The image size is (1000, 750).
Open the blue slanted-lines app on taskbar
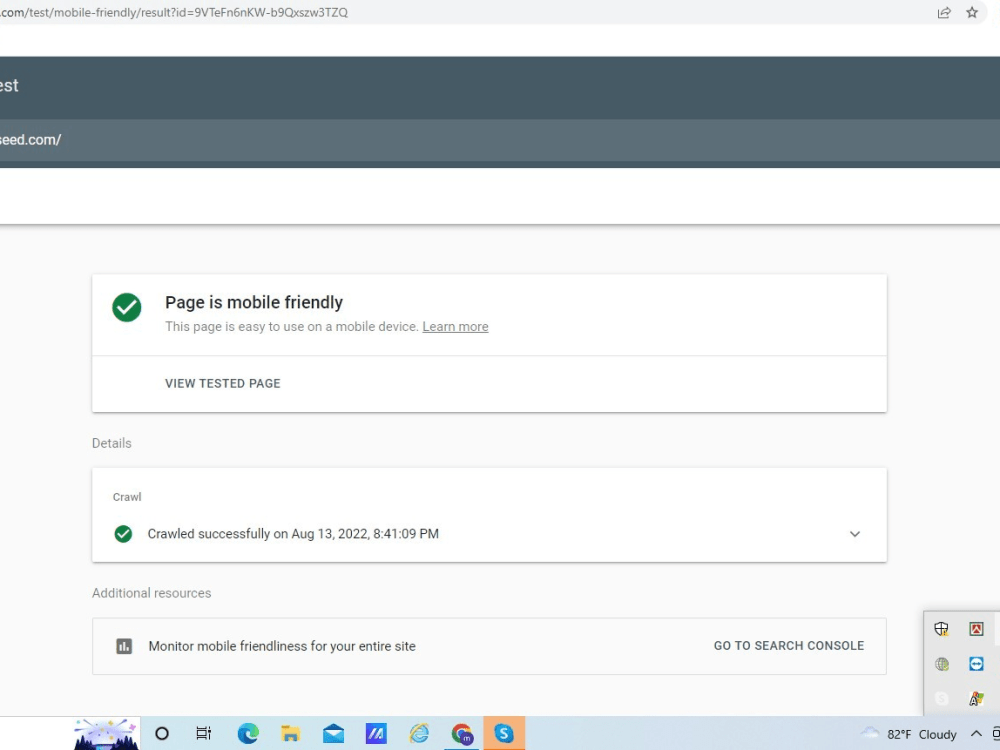376,733
